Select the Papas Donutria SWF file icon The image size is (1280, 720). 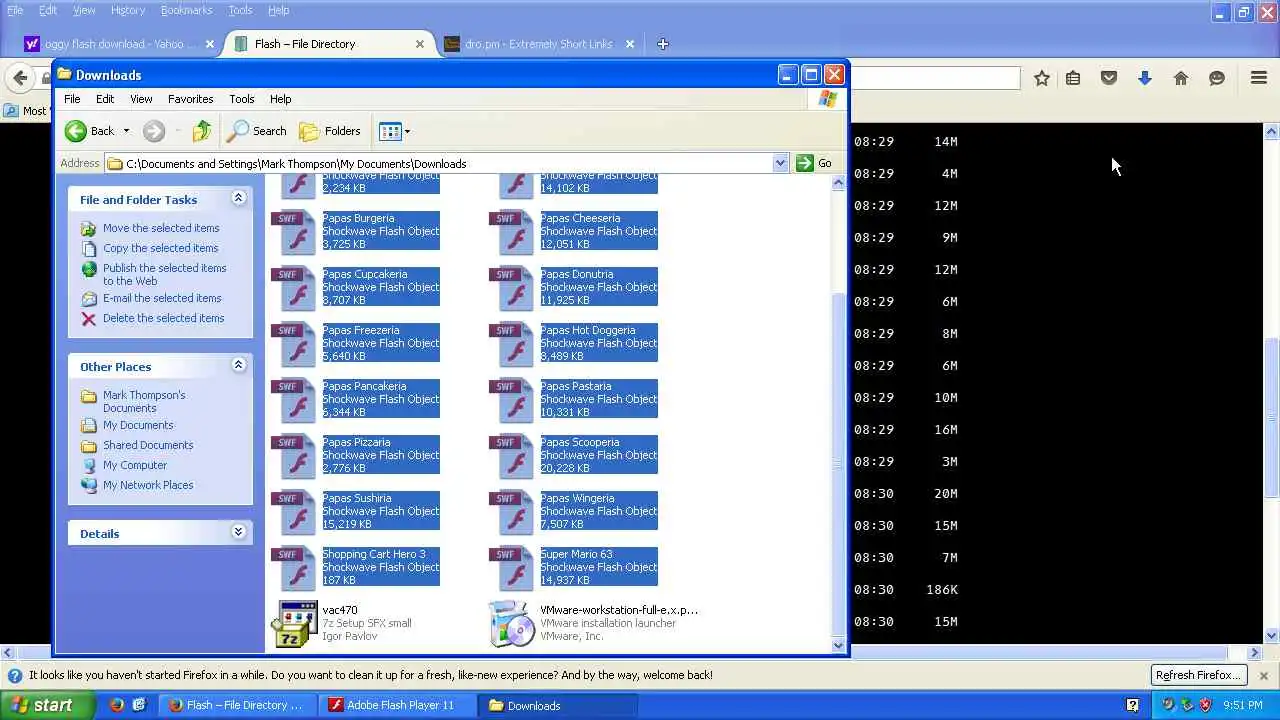[512, 288]
